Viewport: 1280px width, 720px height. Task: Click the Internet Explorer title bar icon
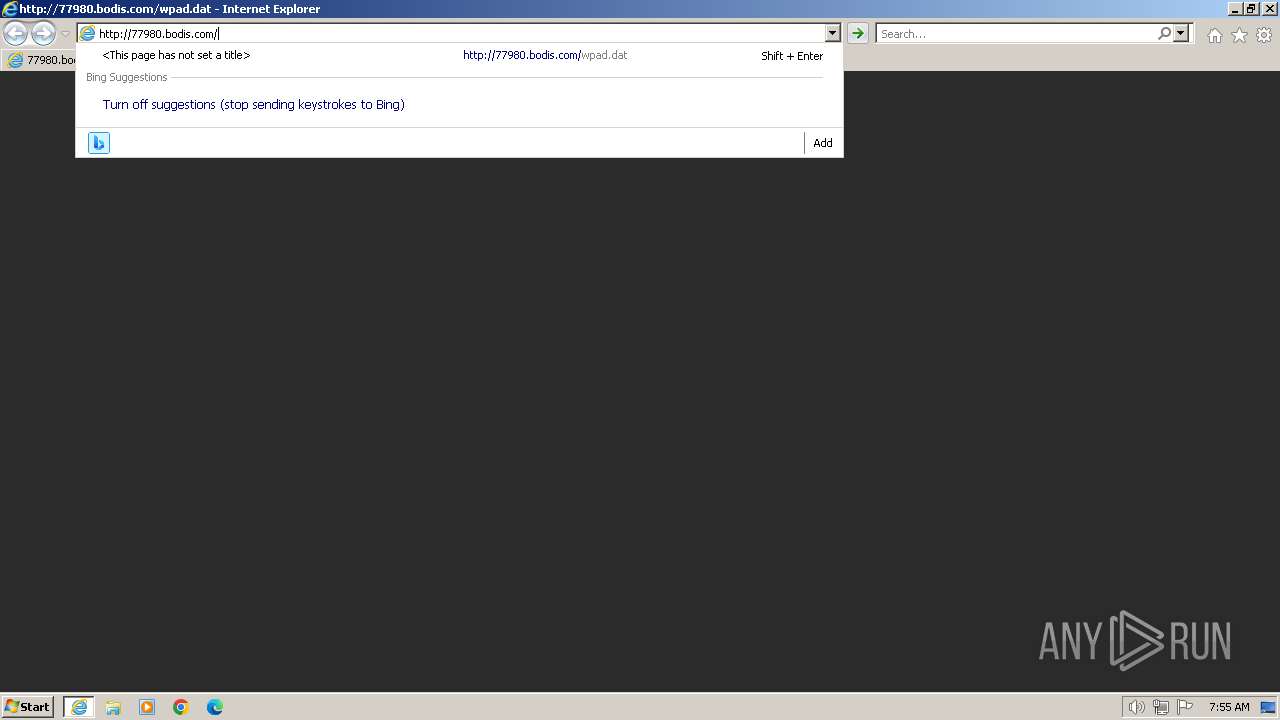10,9
